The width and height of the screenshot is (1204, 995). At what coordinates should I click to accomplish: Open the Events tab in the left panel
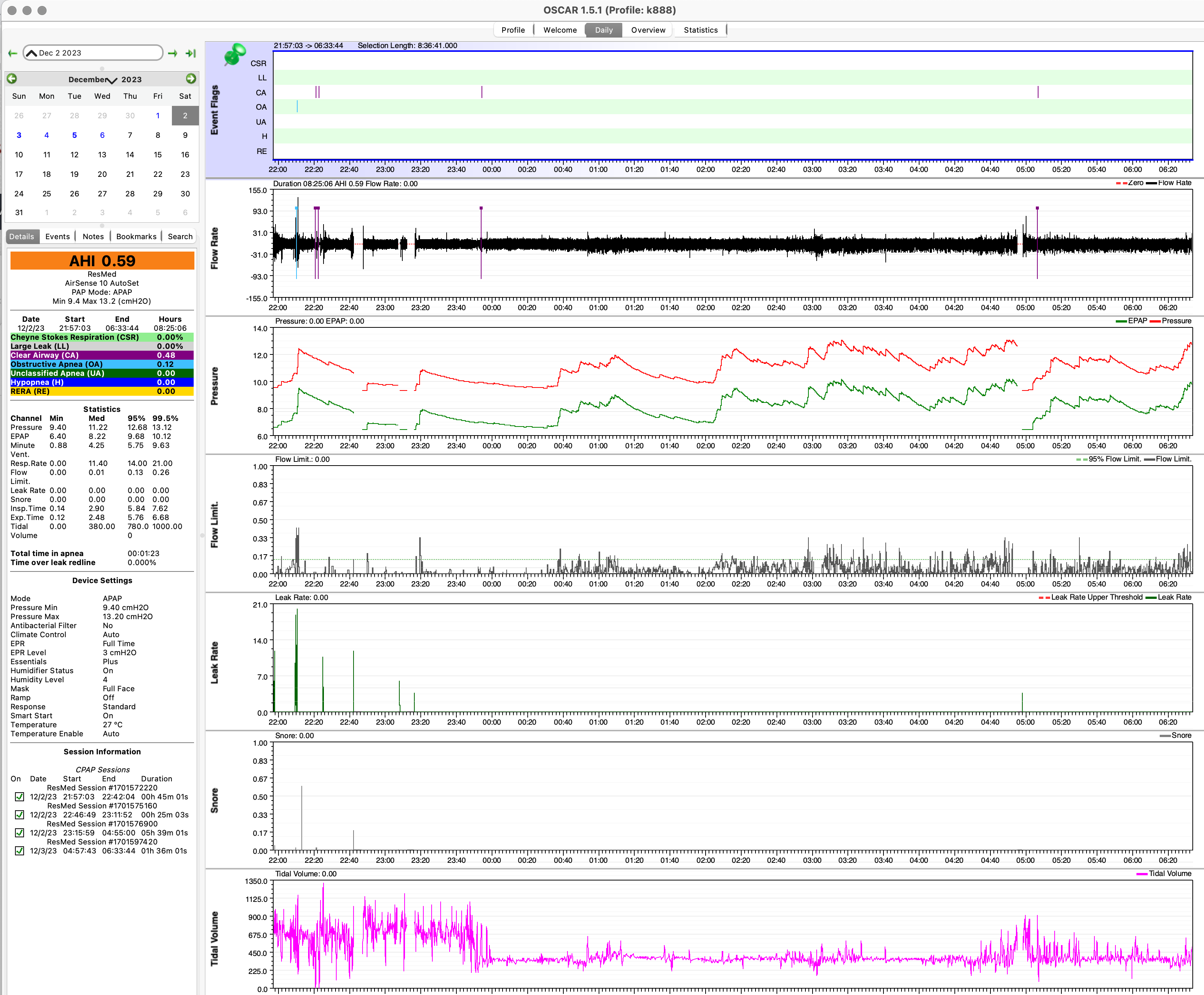(x=57, y=237)
